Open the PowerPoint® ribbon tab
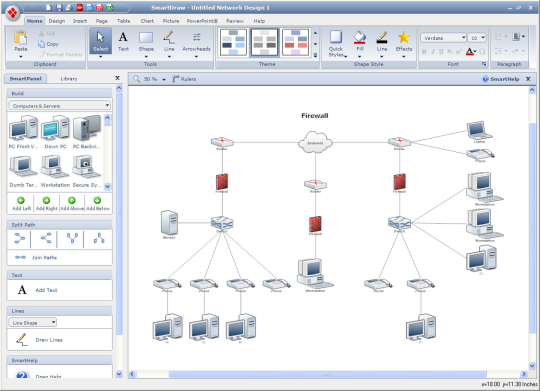This screenshot has height=391, width=540. click(202, 21)
